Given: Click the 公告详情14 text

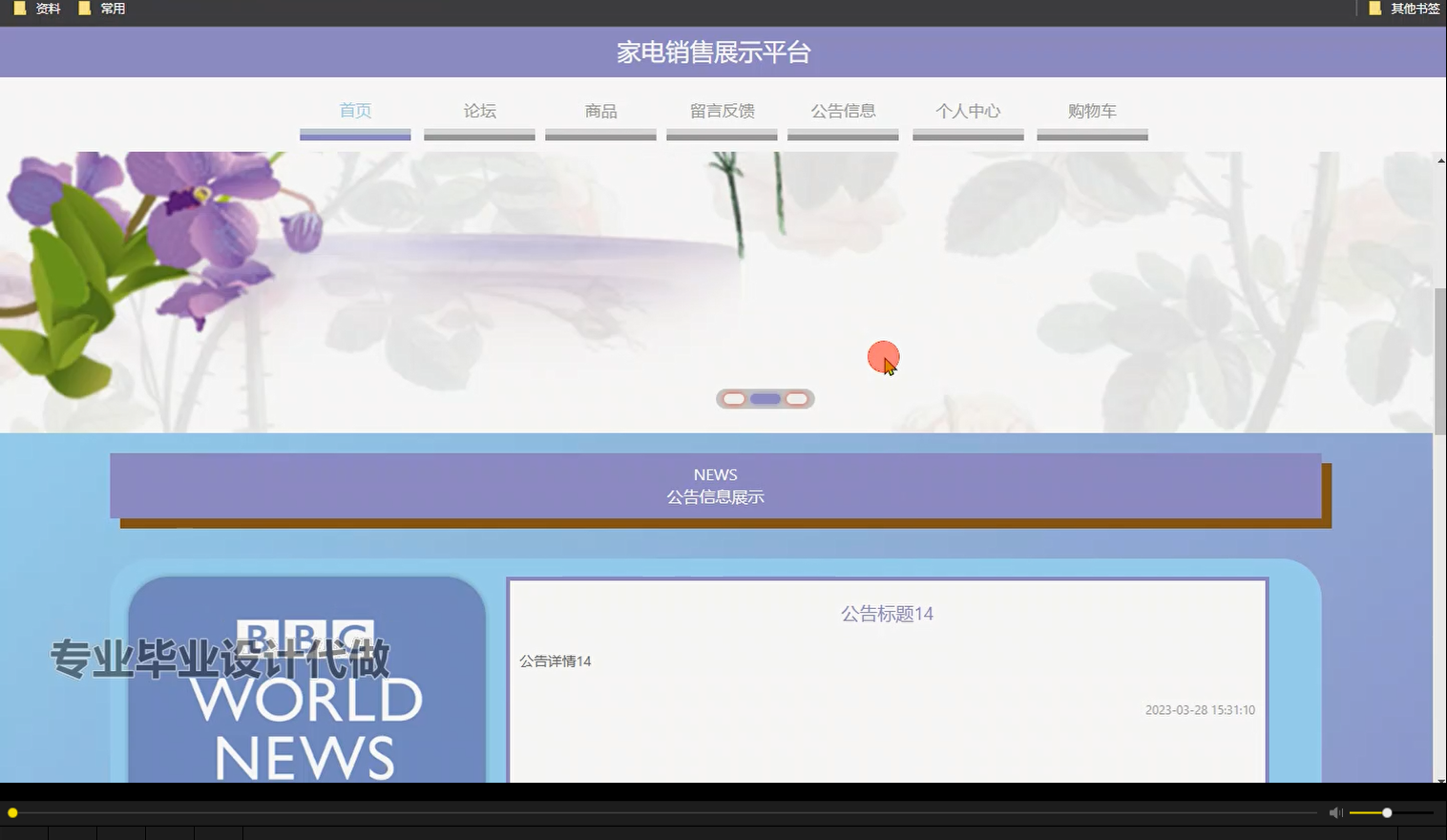Looking at the screenshot, I should [x=555, y=661].
